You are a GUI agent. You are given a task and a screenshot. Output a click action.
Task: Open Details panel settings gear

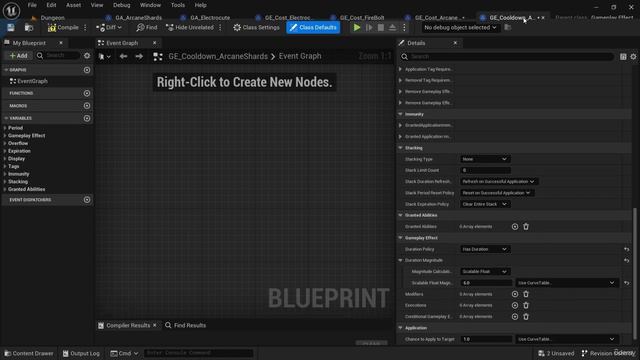coord(633,57)
